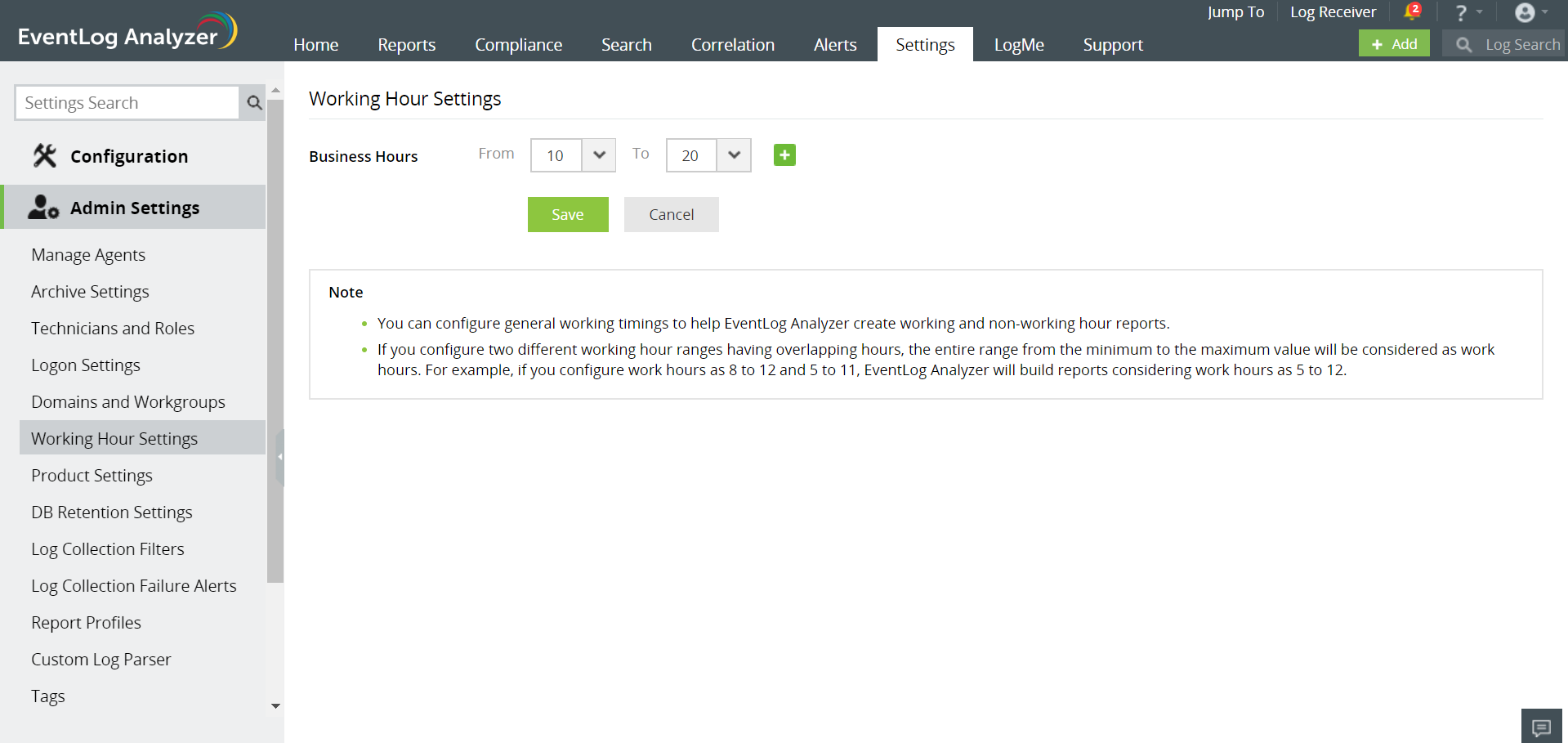Open the Log Receiver link
This screenshot has width=1568, height=743.
coord(1333,12)
